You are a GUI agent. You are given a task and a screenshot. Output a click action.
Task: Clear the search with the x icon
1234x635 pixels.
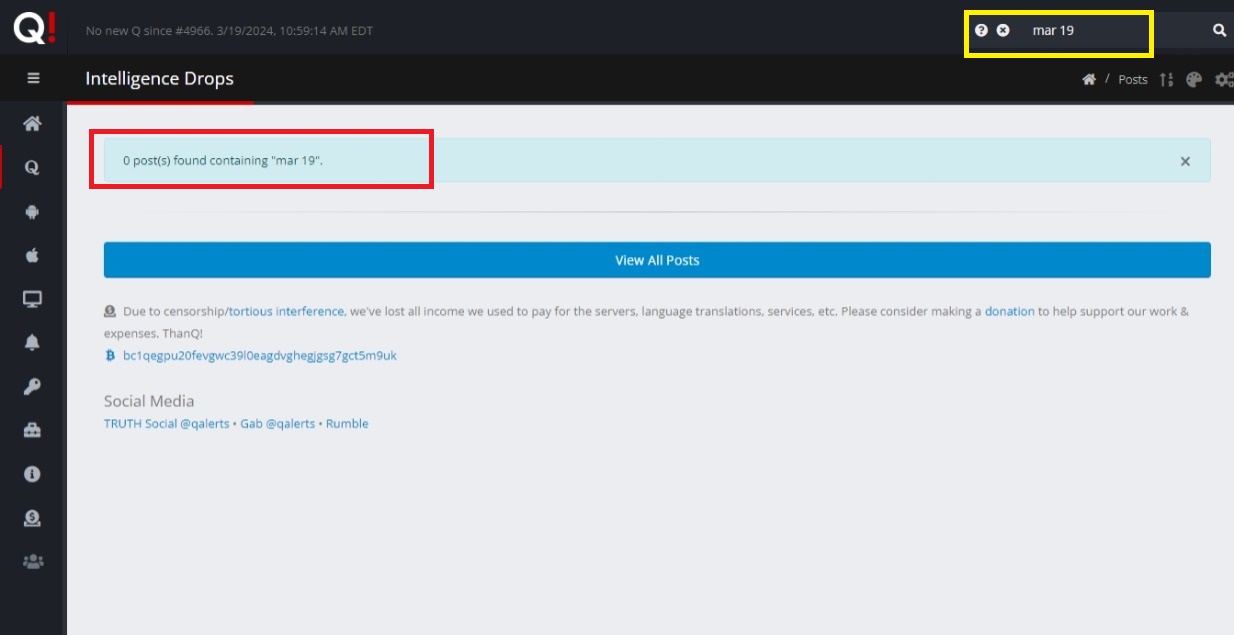[1003, 30]
